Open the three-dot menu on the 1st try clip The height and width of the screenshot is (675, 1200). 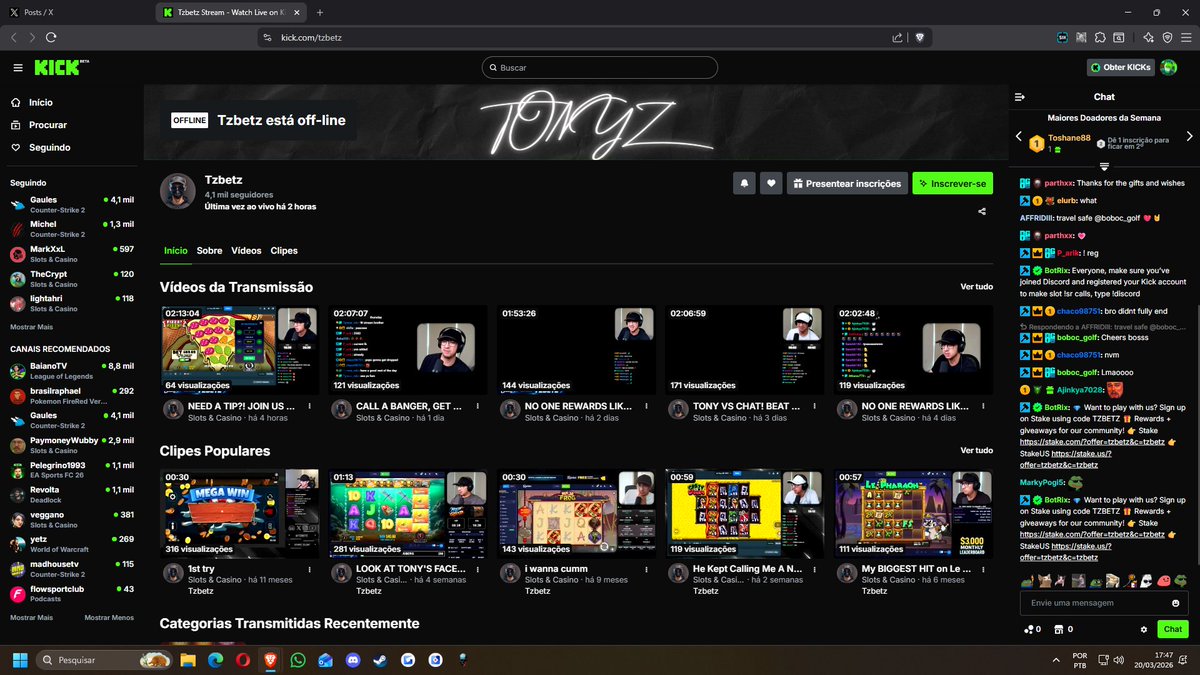click(x=310, y=569)
